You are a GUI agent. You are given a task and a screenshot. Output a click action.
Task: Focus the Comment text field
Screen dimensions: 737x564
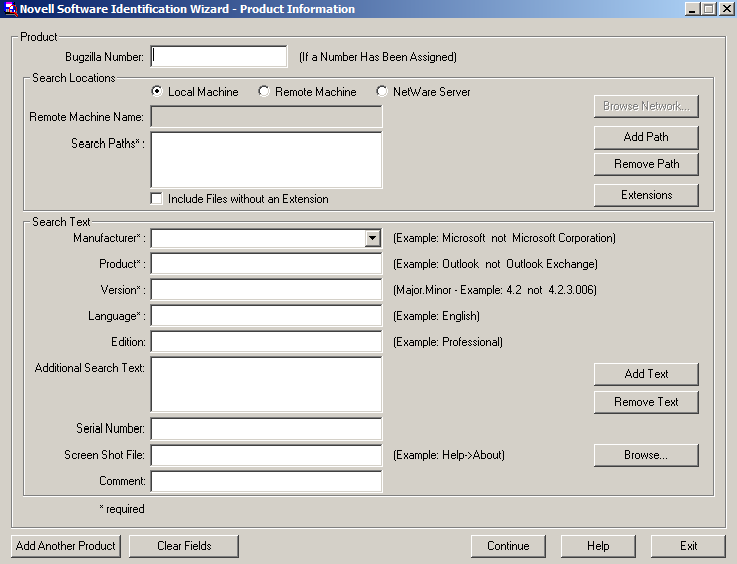coord(267,481)
